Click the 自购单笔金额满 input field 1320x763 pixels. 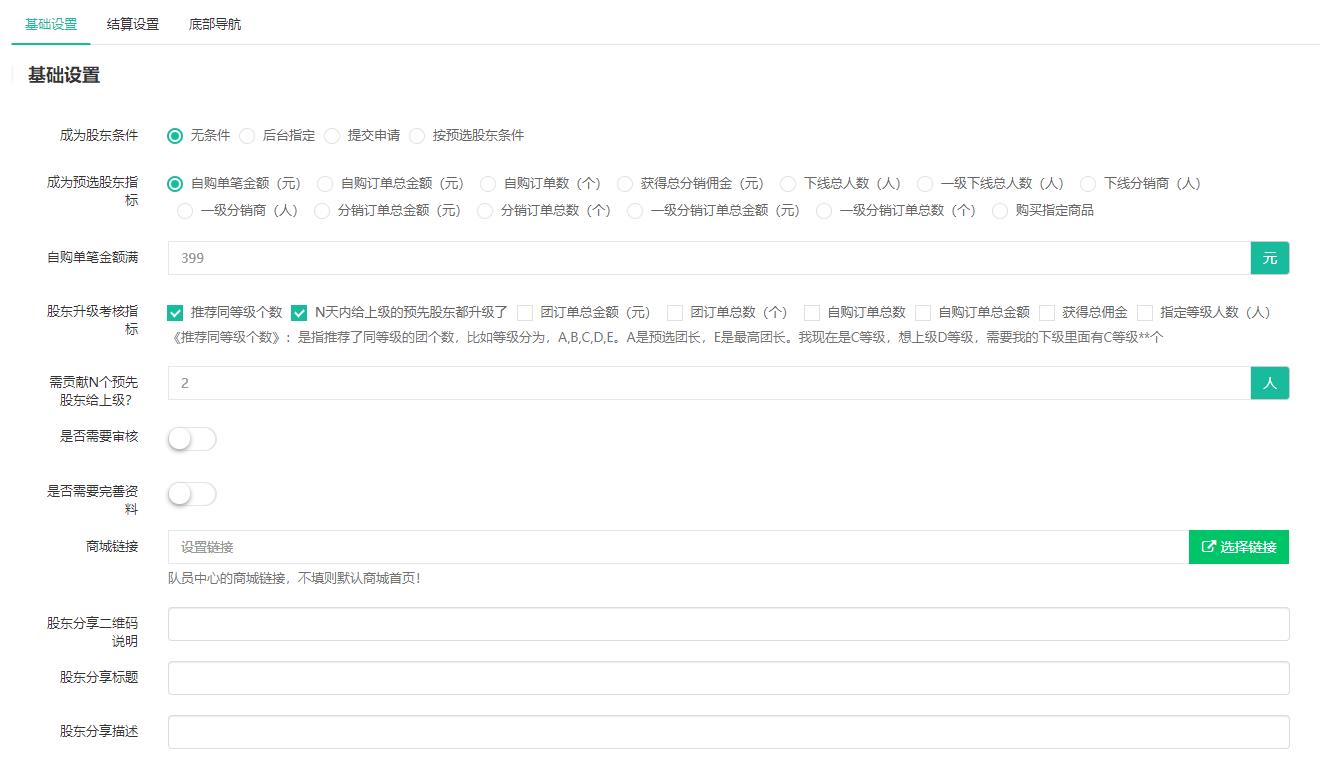[x=709, y=258]
